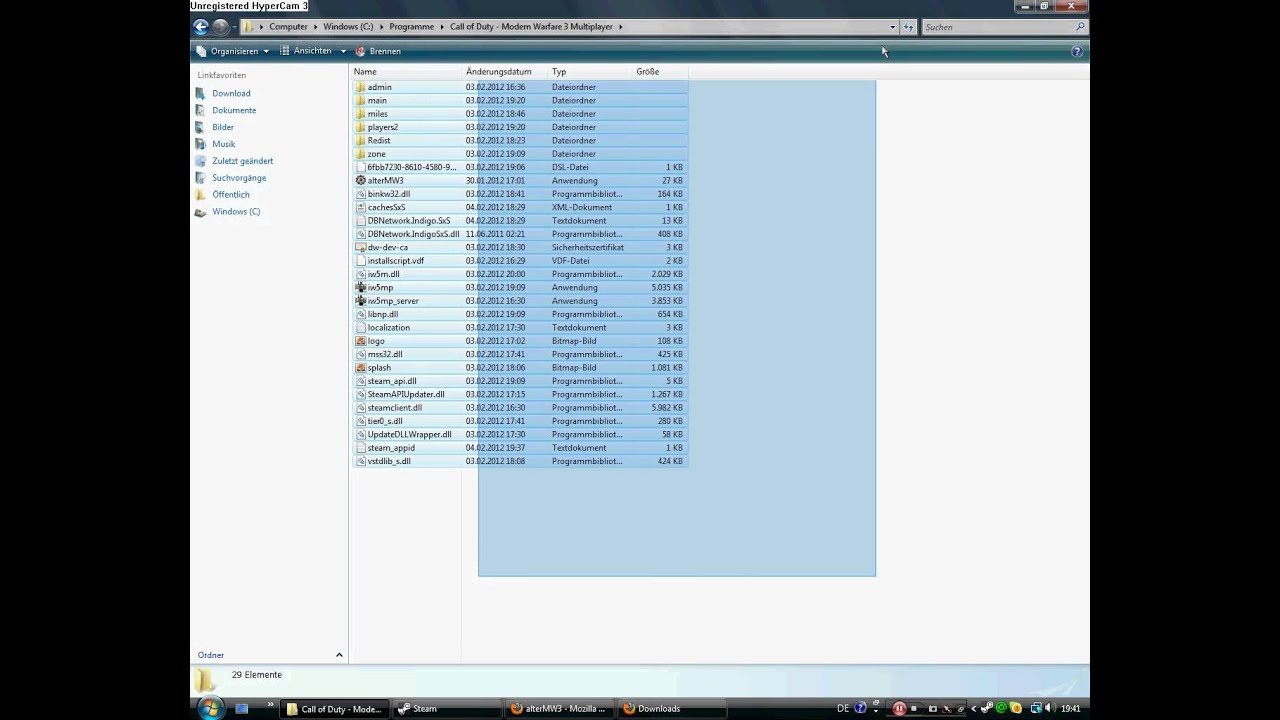1280x720 pixels.
Task: Click the DE language indicator on the taskbar
Action: (843, 709)
